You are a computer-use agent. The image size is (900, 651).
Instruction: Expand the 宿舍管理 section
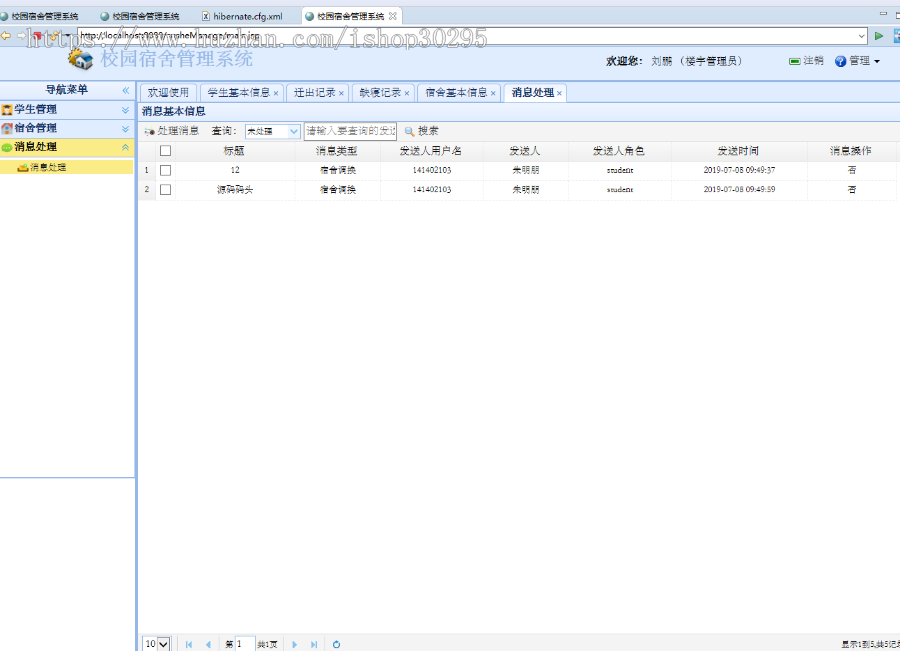(125, 129)
